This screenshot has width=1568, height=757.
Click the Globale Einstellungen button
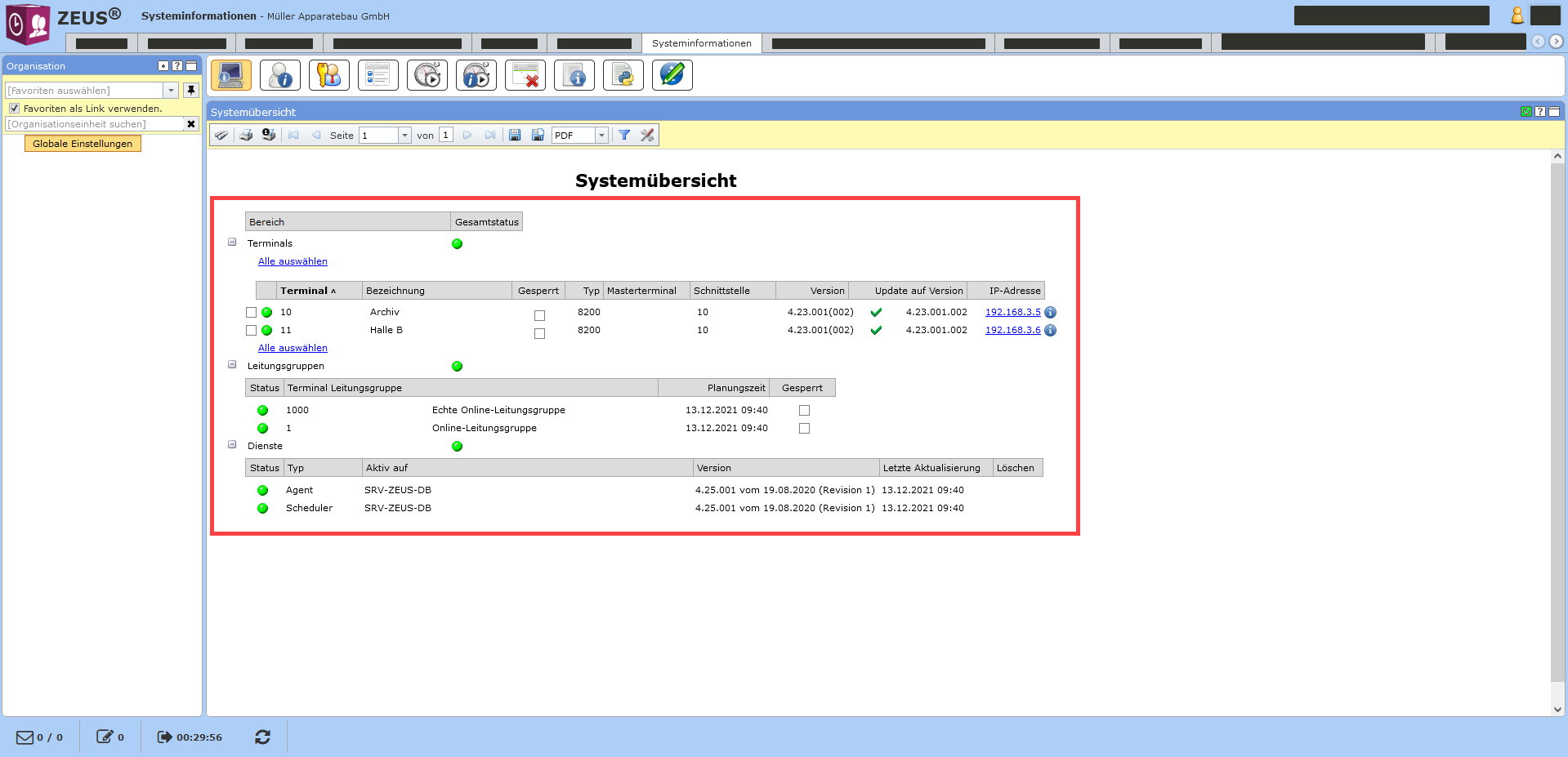click(x=83, y=144)
